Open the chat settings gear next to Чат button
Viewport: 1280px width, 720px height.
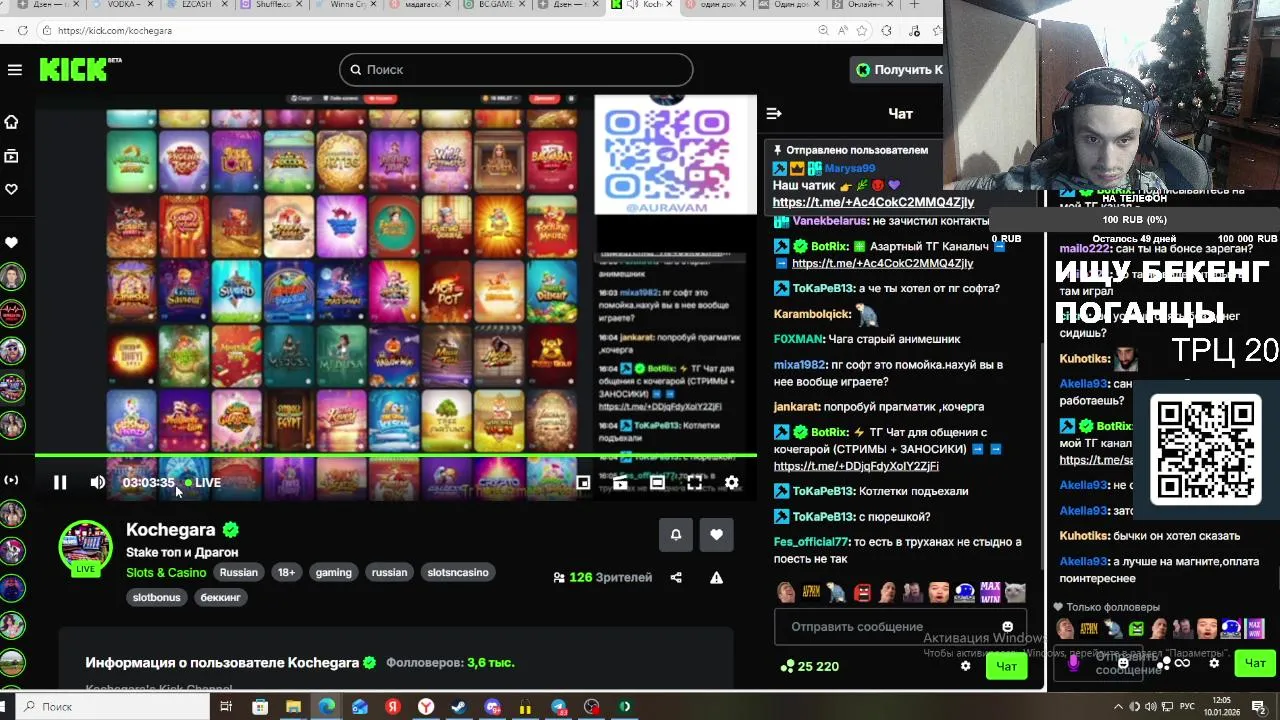tap(965, 666)
